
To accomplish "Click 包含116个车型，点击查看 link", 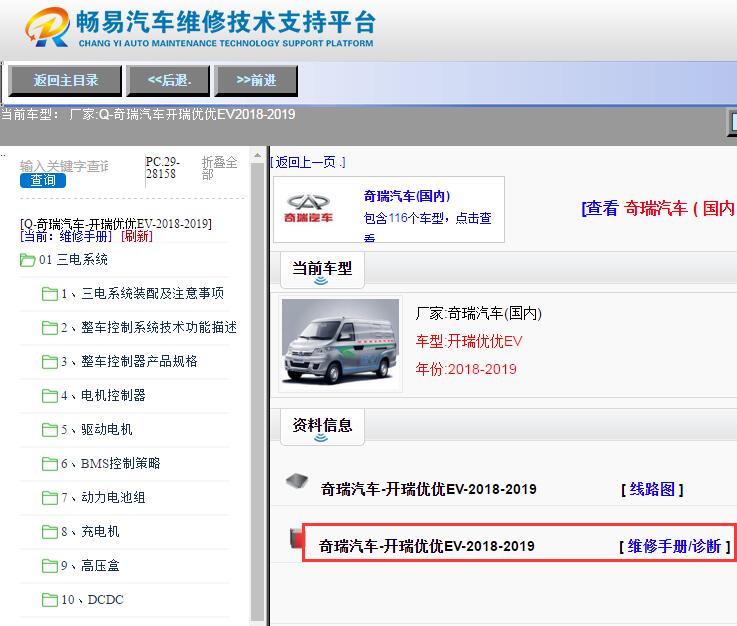I will (427, 227).
